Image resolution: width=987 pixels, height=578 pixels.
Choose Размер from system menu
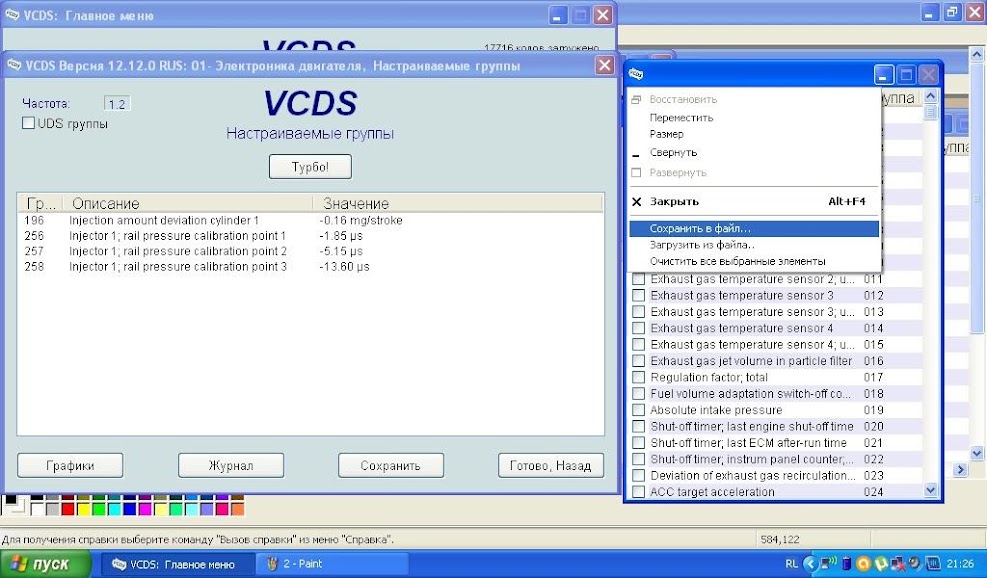tap(754, 134)
